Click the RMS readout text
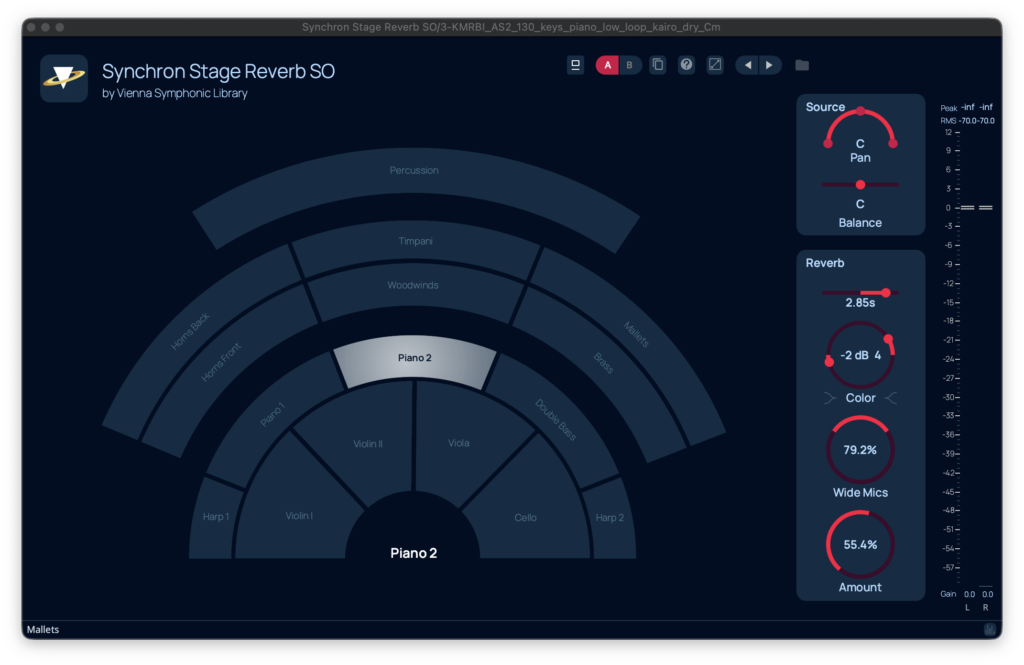1024x665 pixels. [967, 121]
